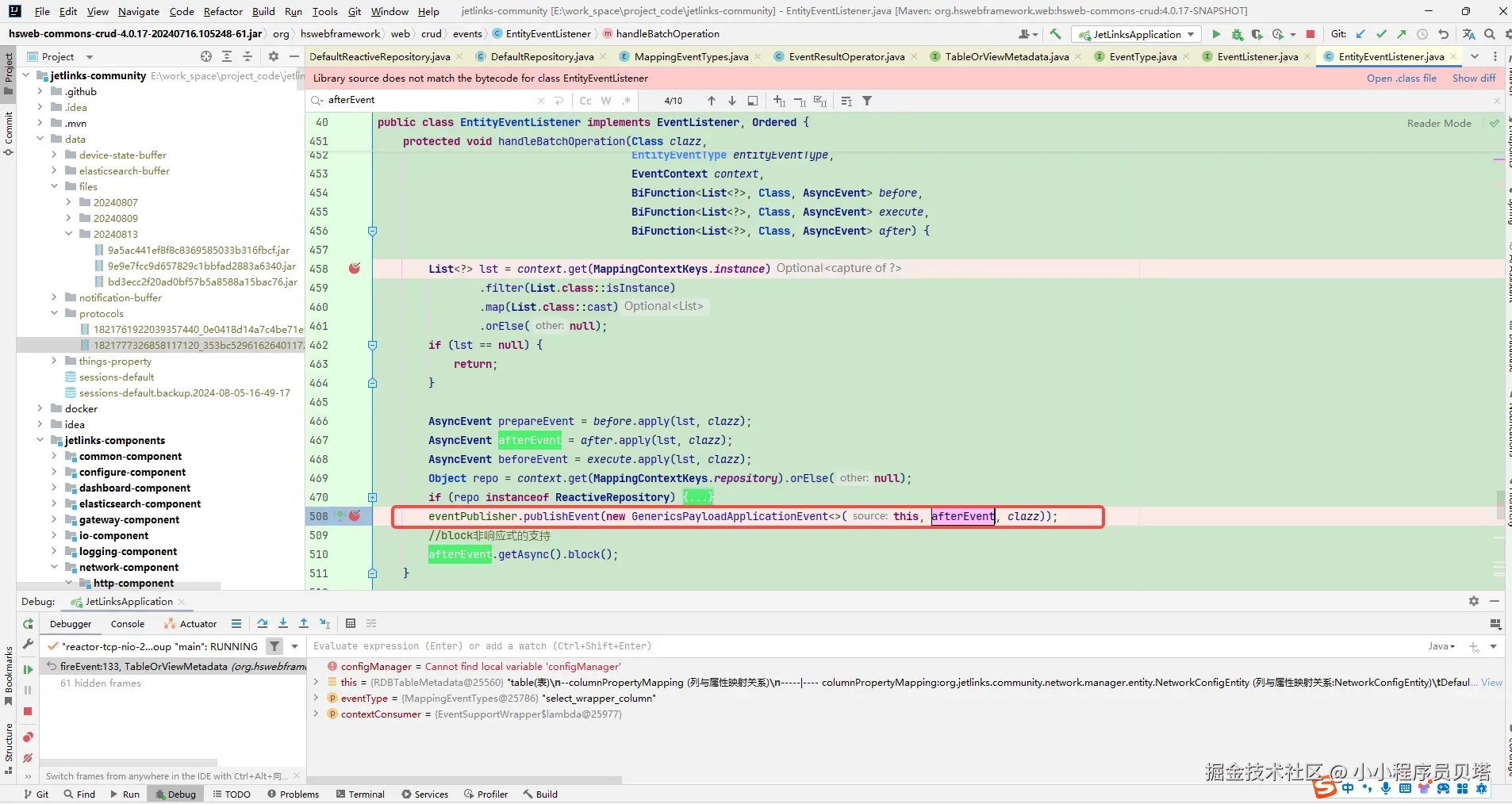Switch to DefaultRepository.java tab
This screenshot has height=804, width=1512.
542,56
